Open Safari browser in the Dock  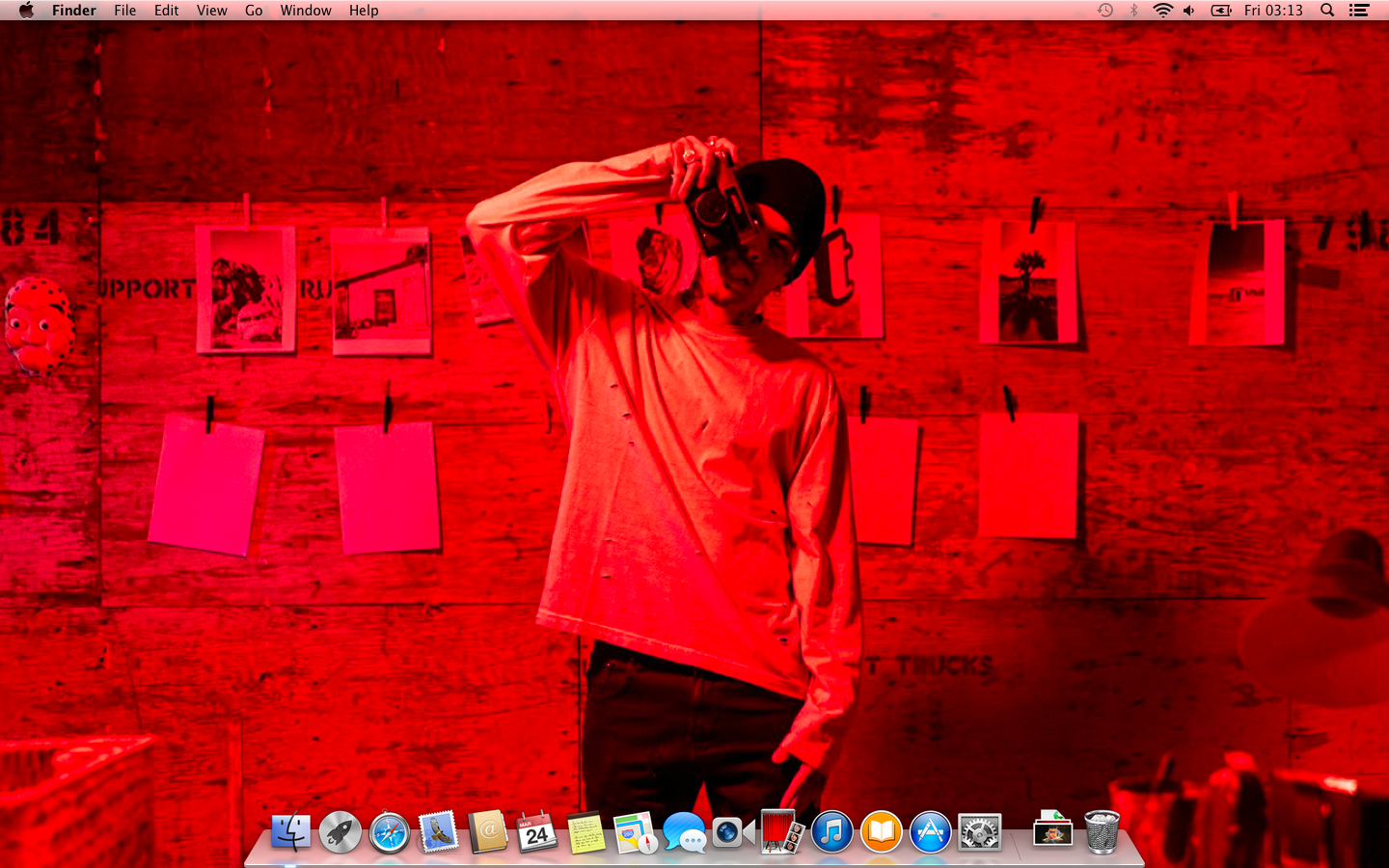pos(389,831)
